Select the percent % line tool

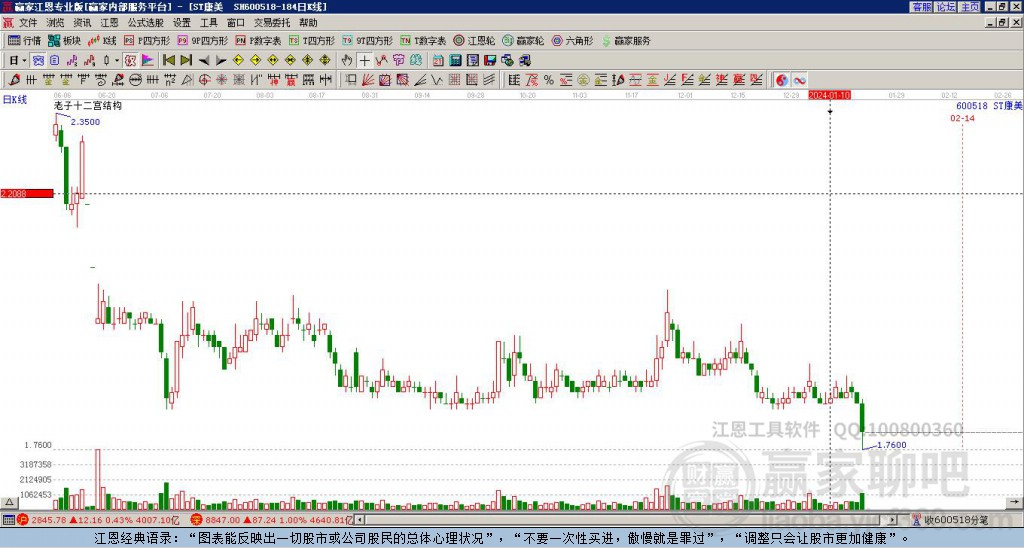pyautogui.click(x=549, y=80)
